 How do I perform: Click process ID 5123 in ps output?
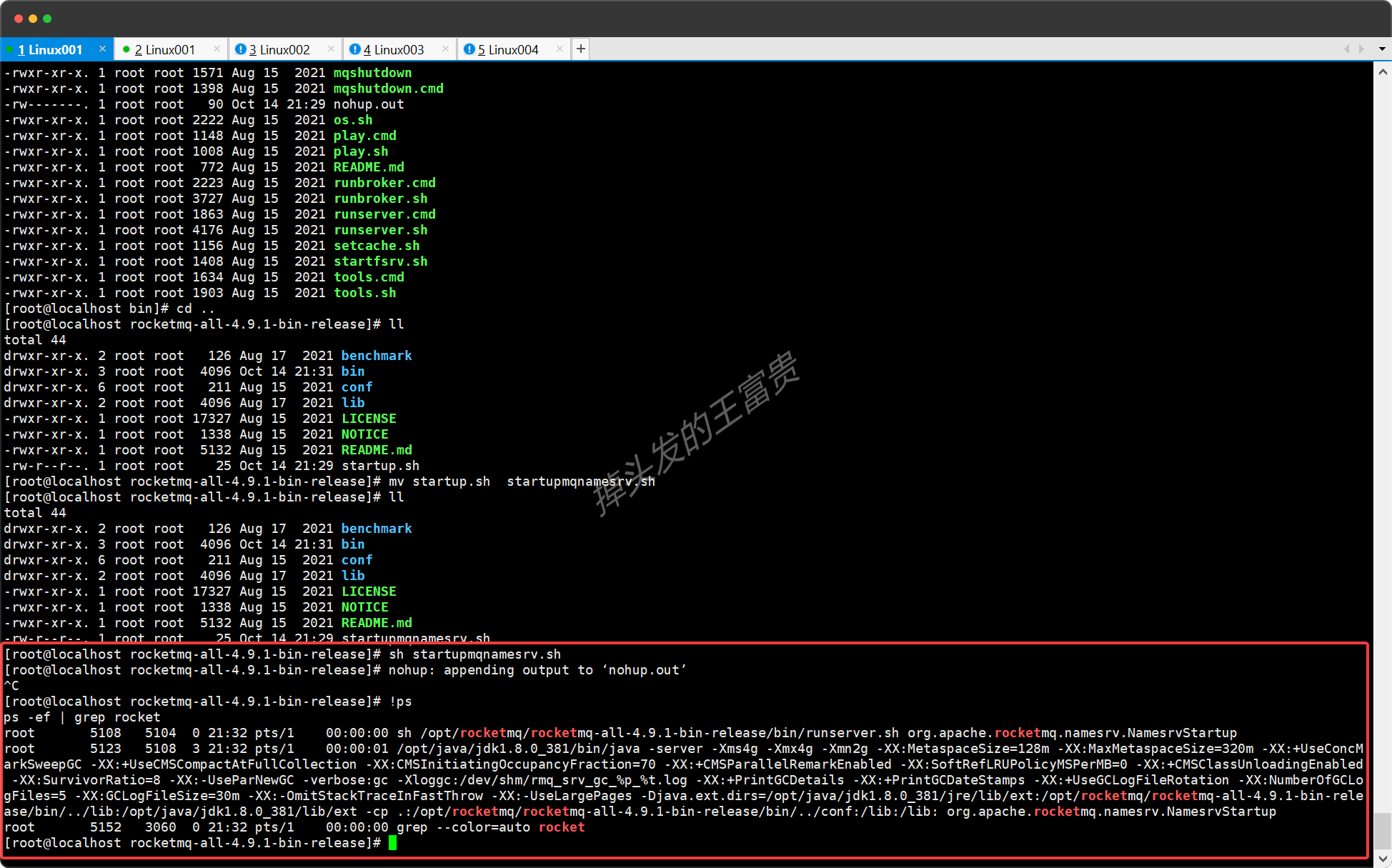tap(106, 749)
